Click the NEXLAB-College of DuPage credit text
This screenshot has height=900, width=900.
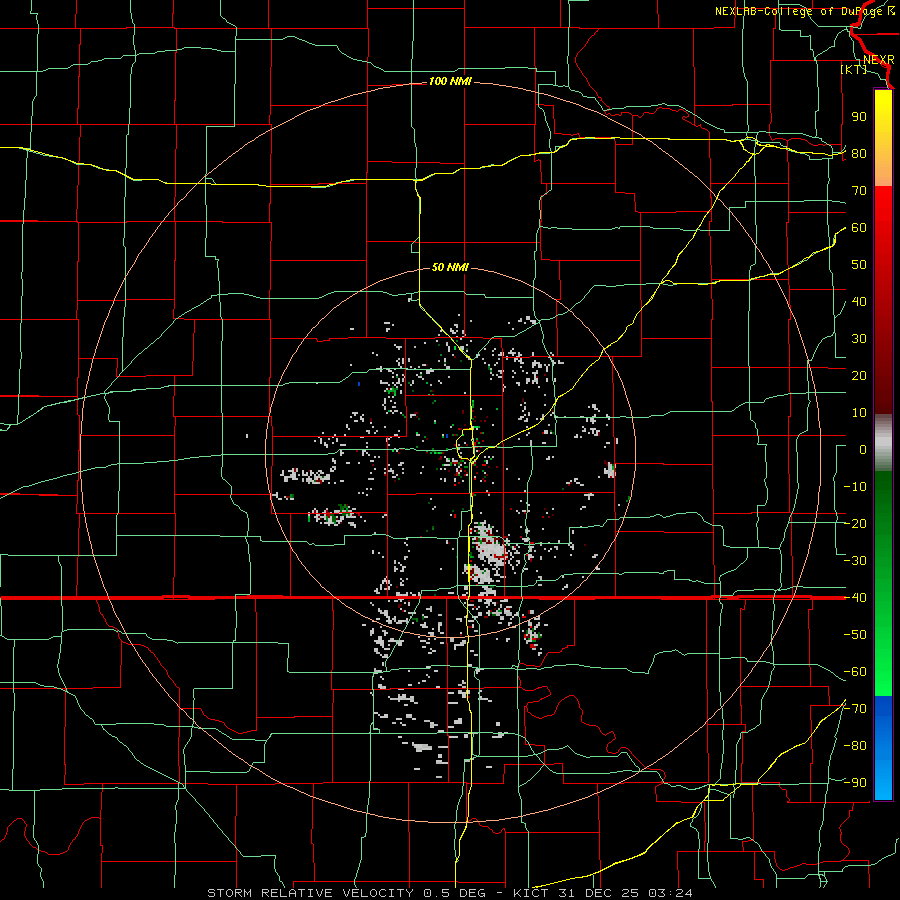804,11
